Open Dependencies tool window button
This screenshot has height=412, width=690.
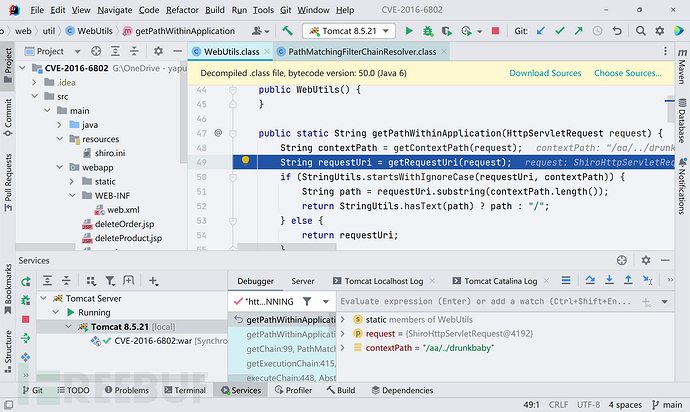point(402,390)
